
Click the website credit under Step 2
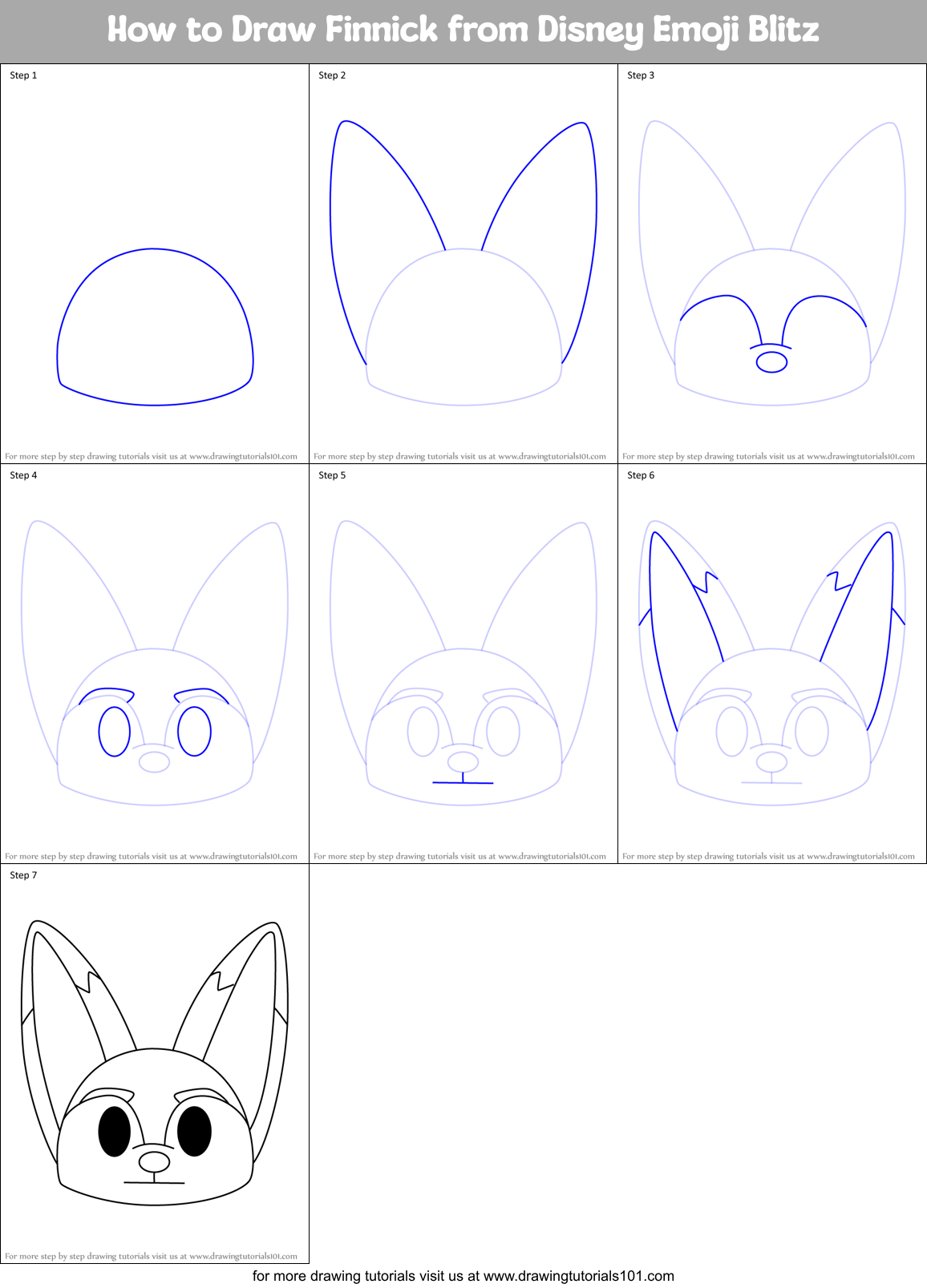tap(460, 456)
